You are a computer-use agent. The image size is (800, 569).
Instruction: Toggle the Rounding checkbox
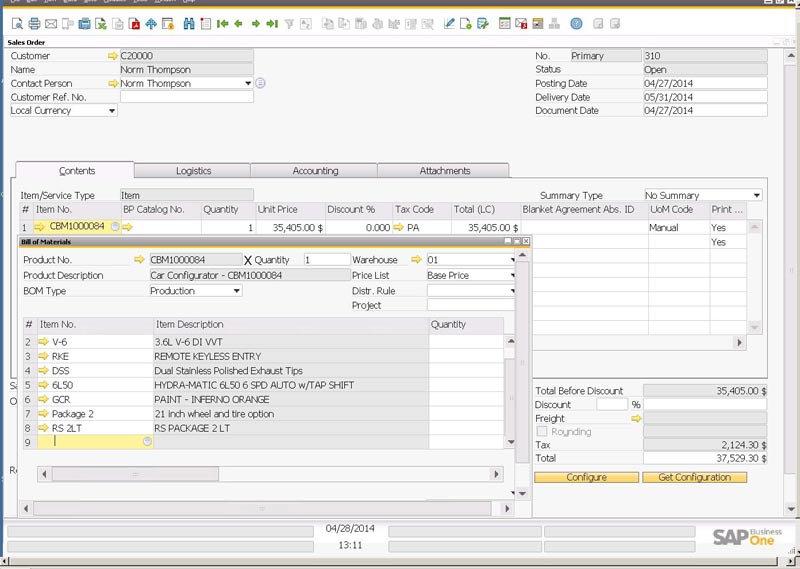click(x=542, y=432)
